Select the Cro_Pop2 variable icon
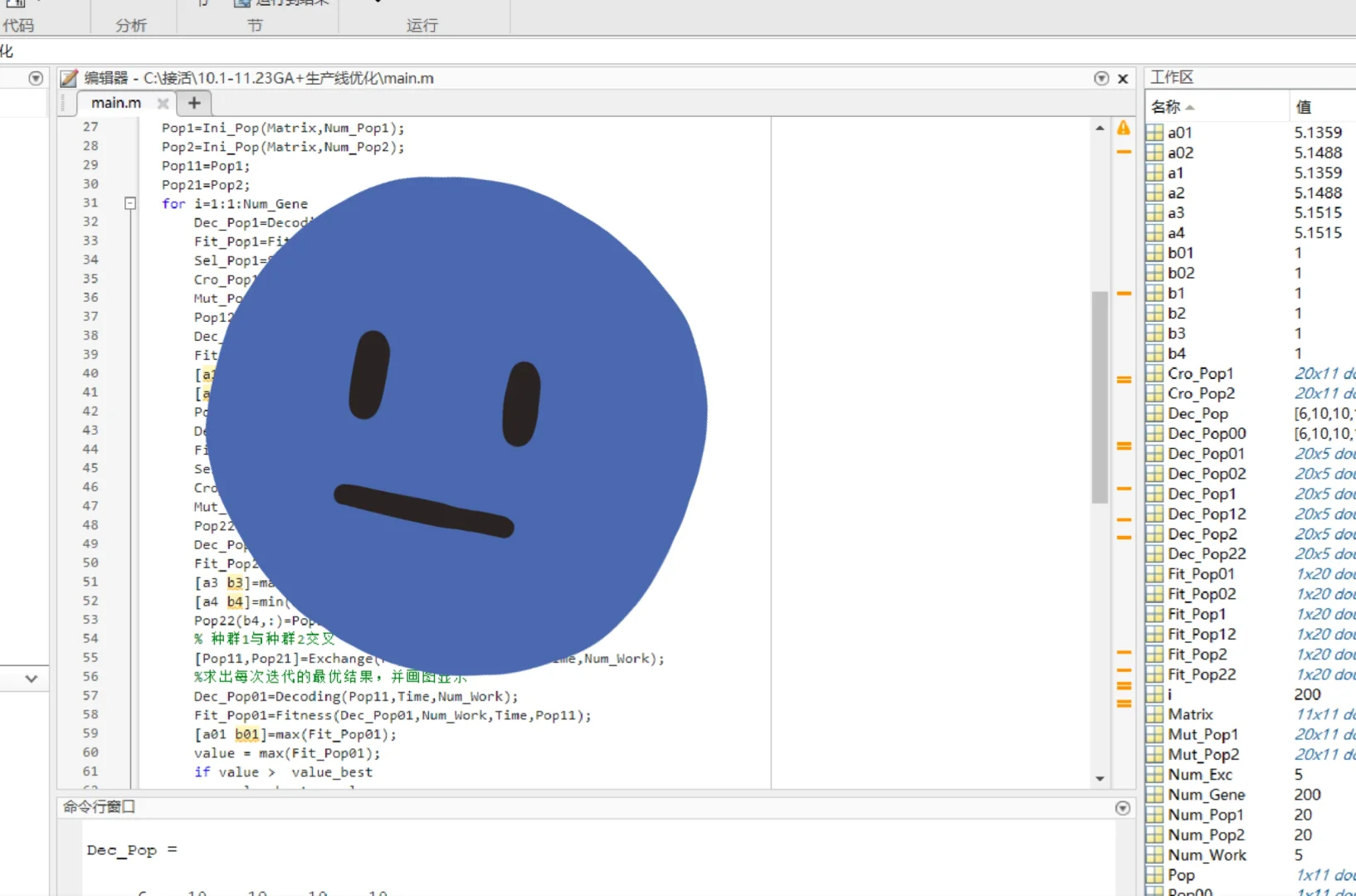 (x=1154, y=393)
